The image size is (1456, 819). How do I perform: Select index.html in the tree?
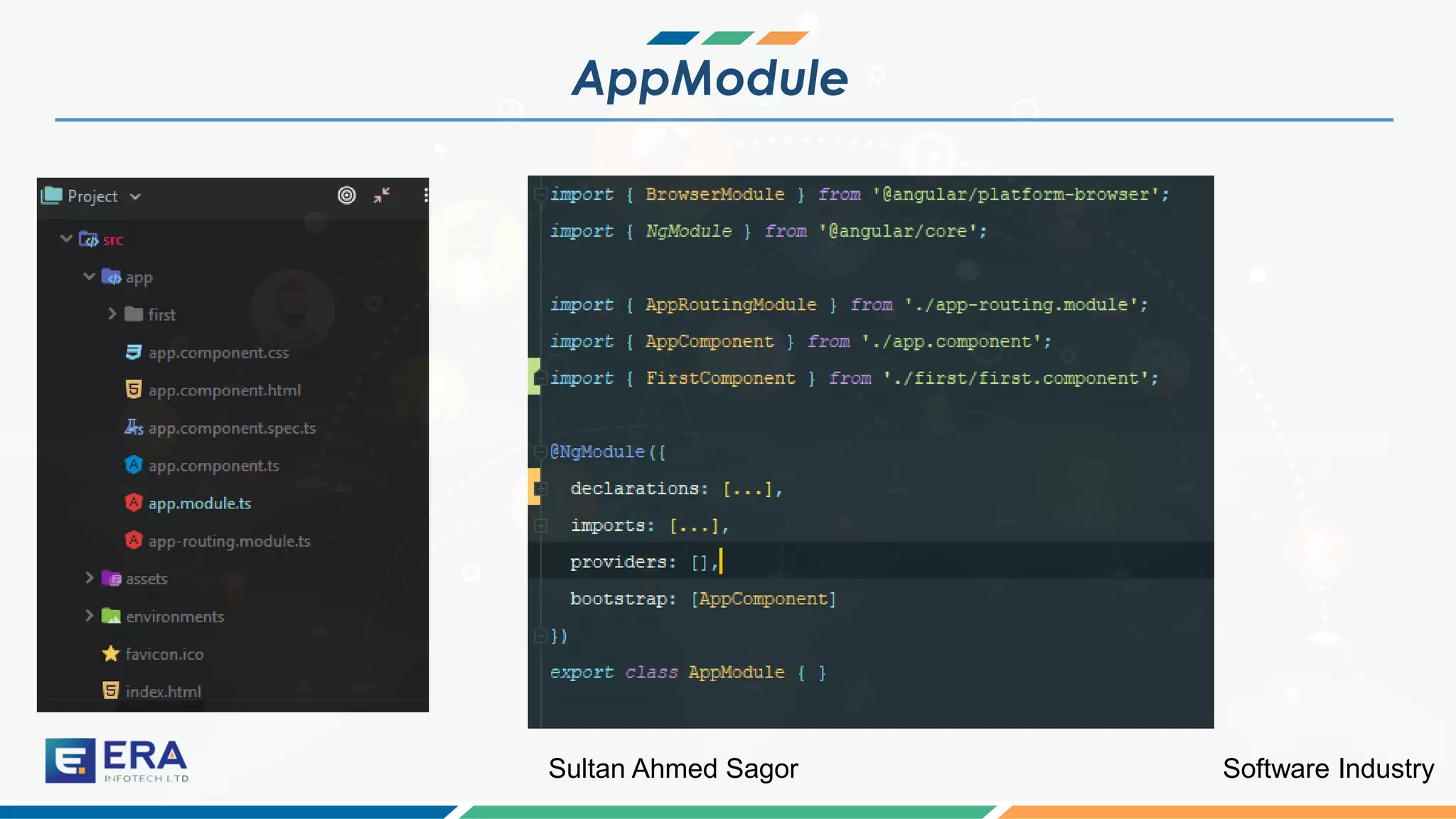[164, 692]
